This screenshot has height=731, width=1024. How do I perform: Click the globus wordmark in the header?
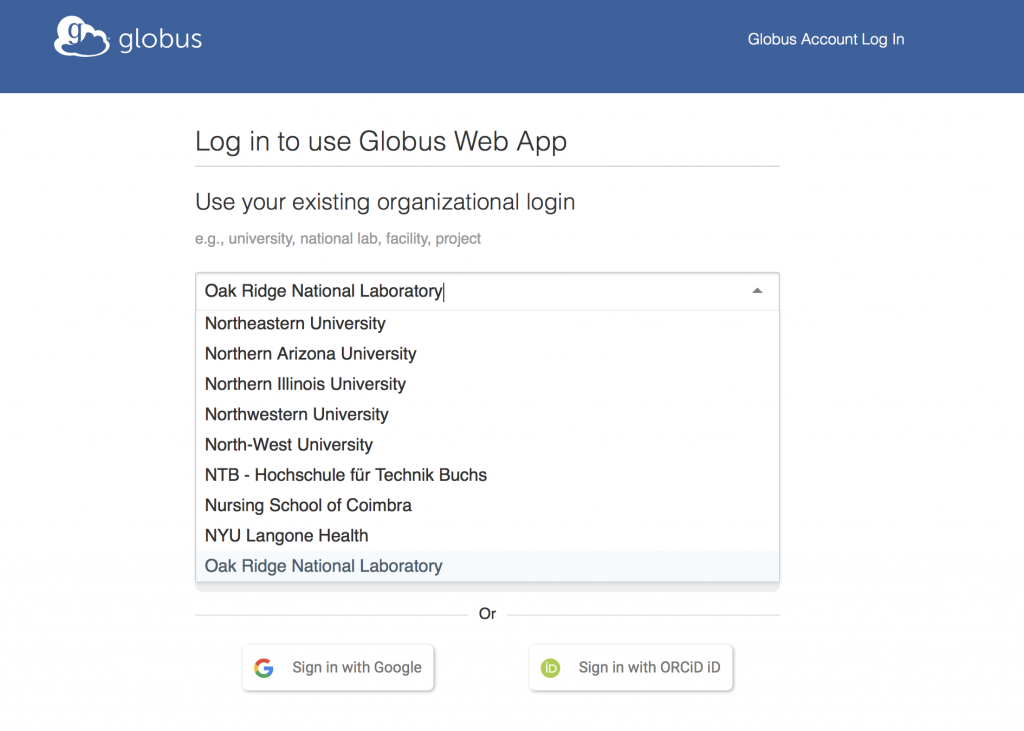(160, 40)
